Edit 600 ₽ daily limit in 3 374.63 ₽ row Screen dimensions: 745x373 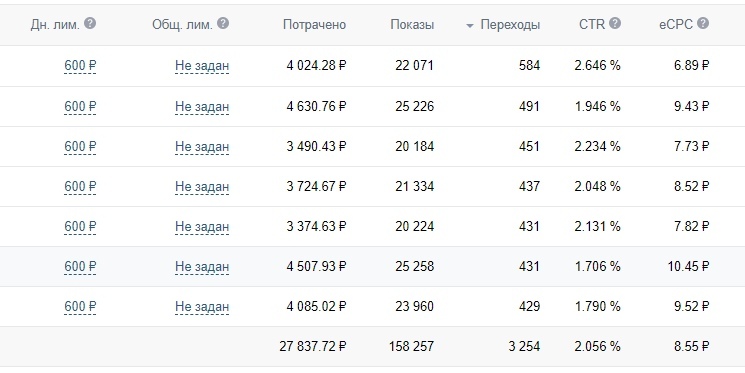(80, 226)
